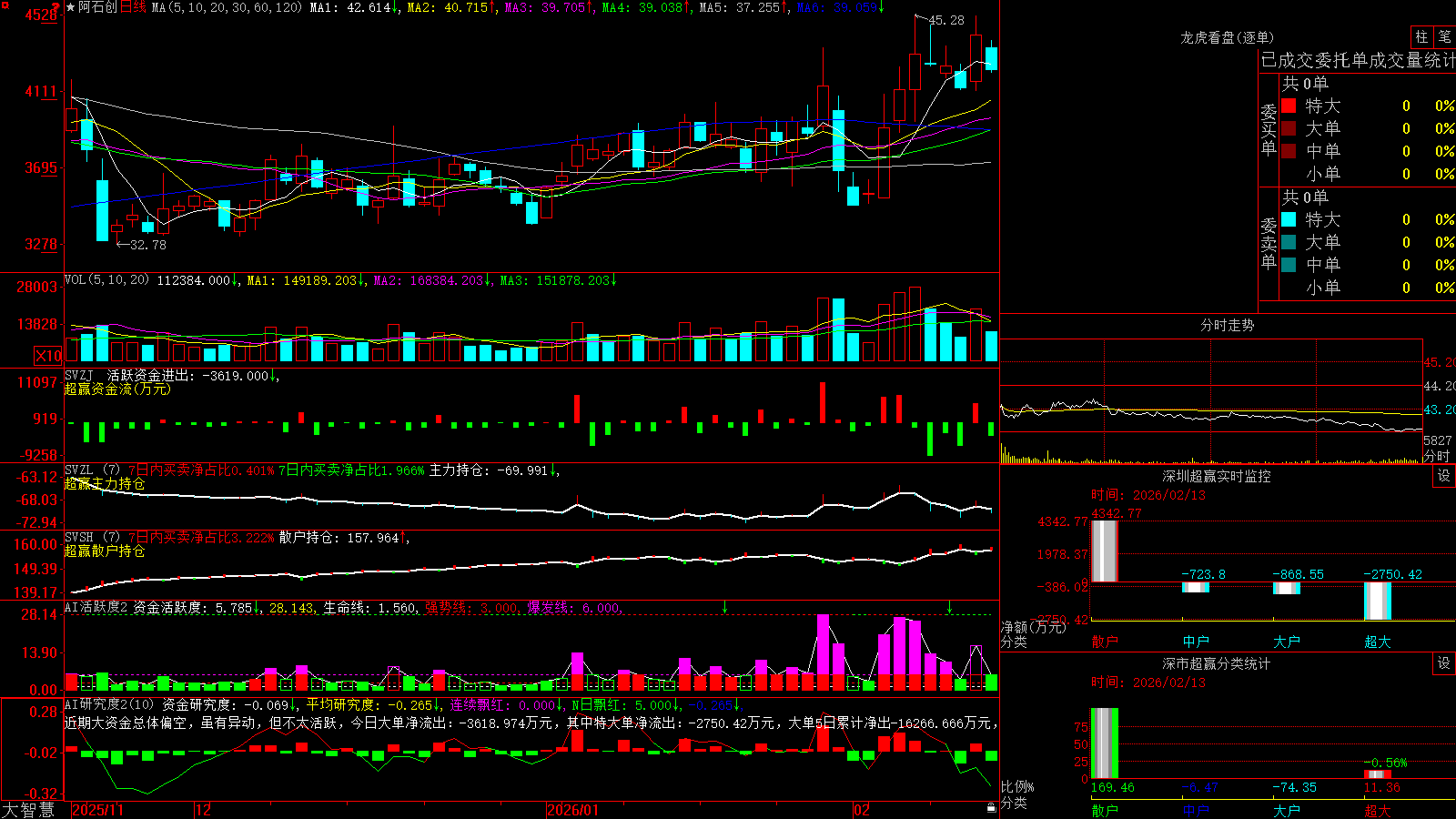
Task: Click the teal 委卖单 大单 swatch
Action: (x=1289, y=242)
